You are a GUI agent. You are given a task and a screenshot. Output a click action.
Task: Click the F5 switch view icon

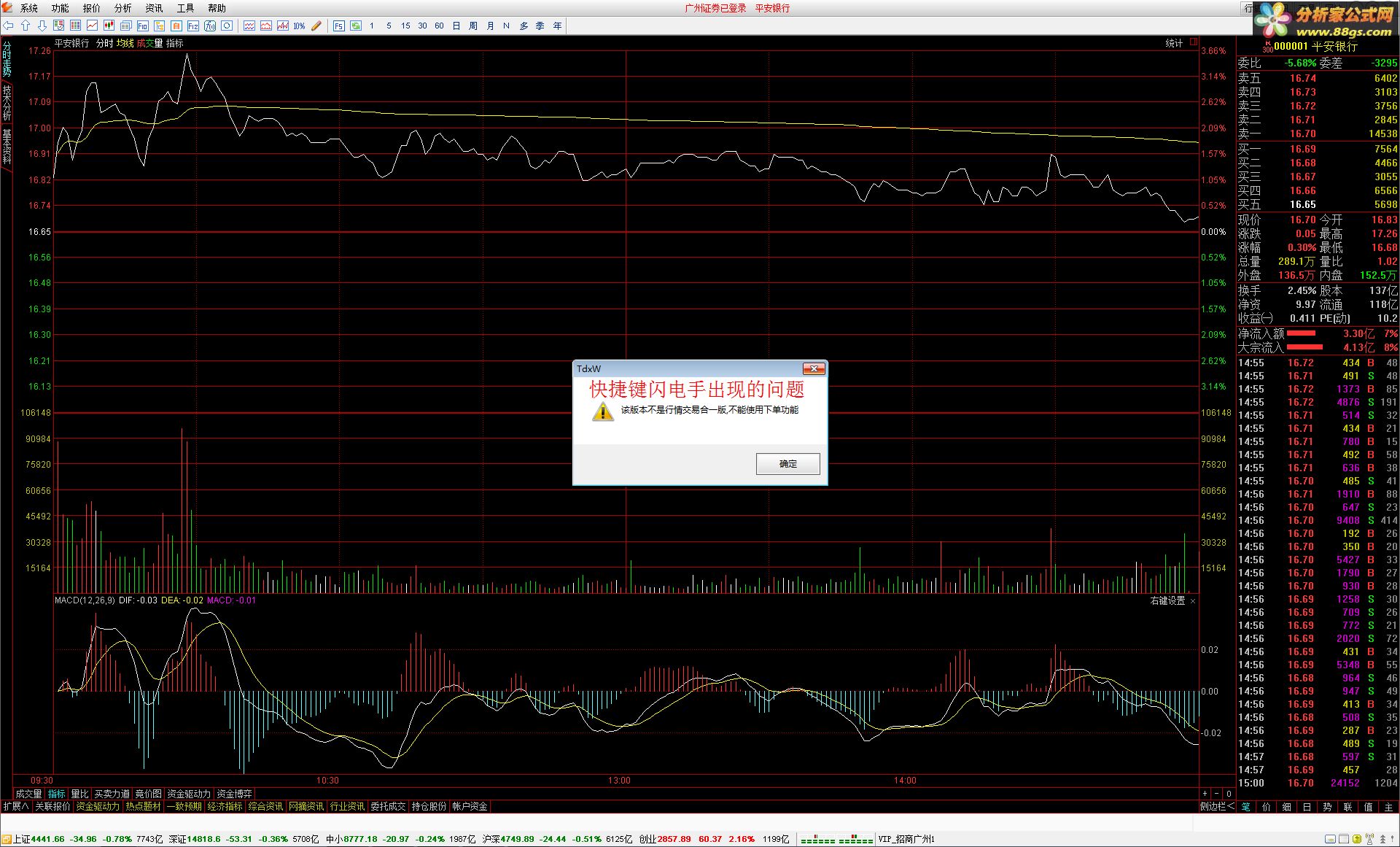(339, 26)
